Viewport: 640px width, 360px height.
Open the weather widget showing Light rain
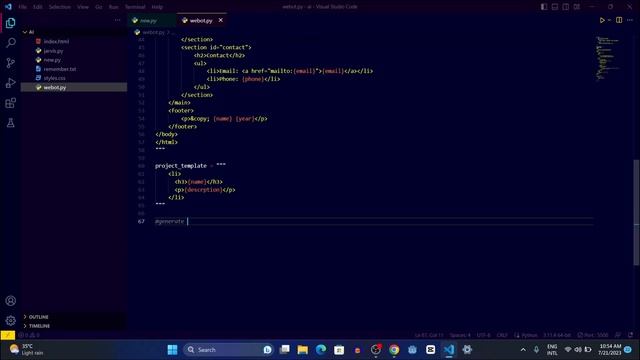click(27, 350)
